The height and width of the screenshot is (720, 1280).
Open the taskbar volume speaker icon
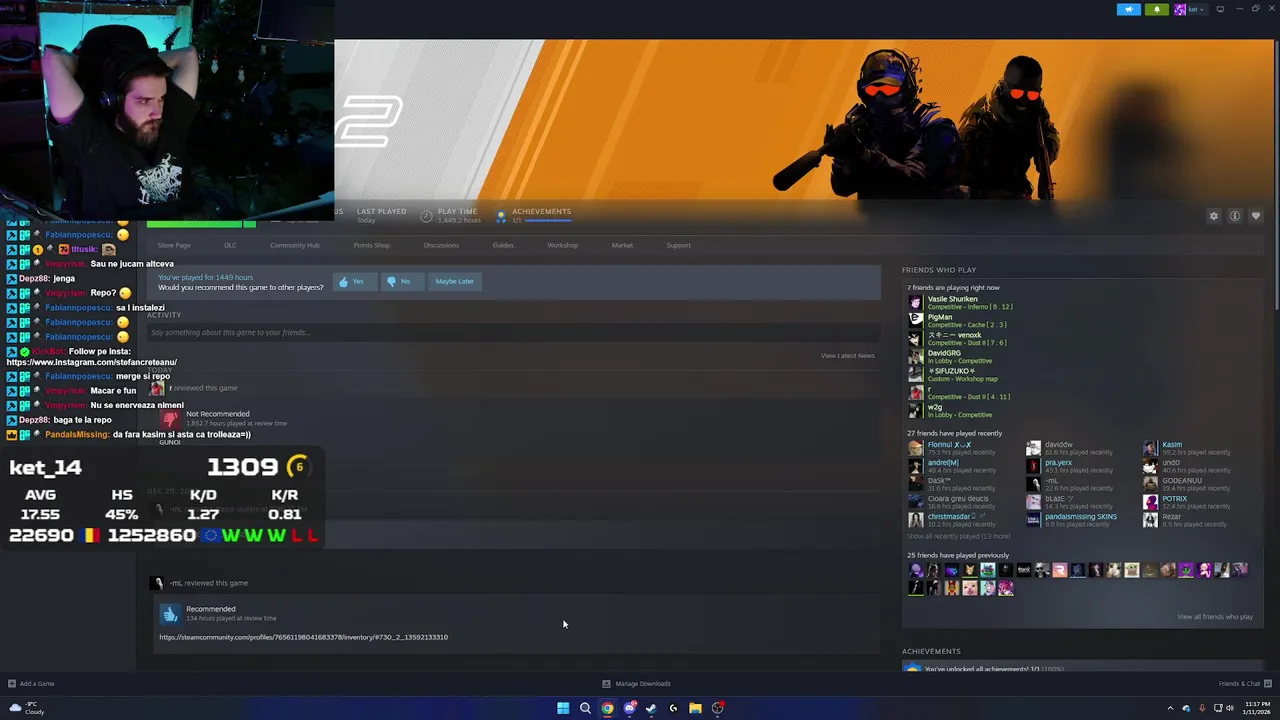pyautogui.click(x=1232, y=708)
